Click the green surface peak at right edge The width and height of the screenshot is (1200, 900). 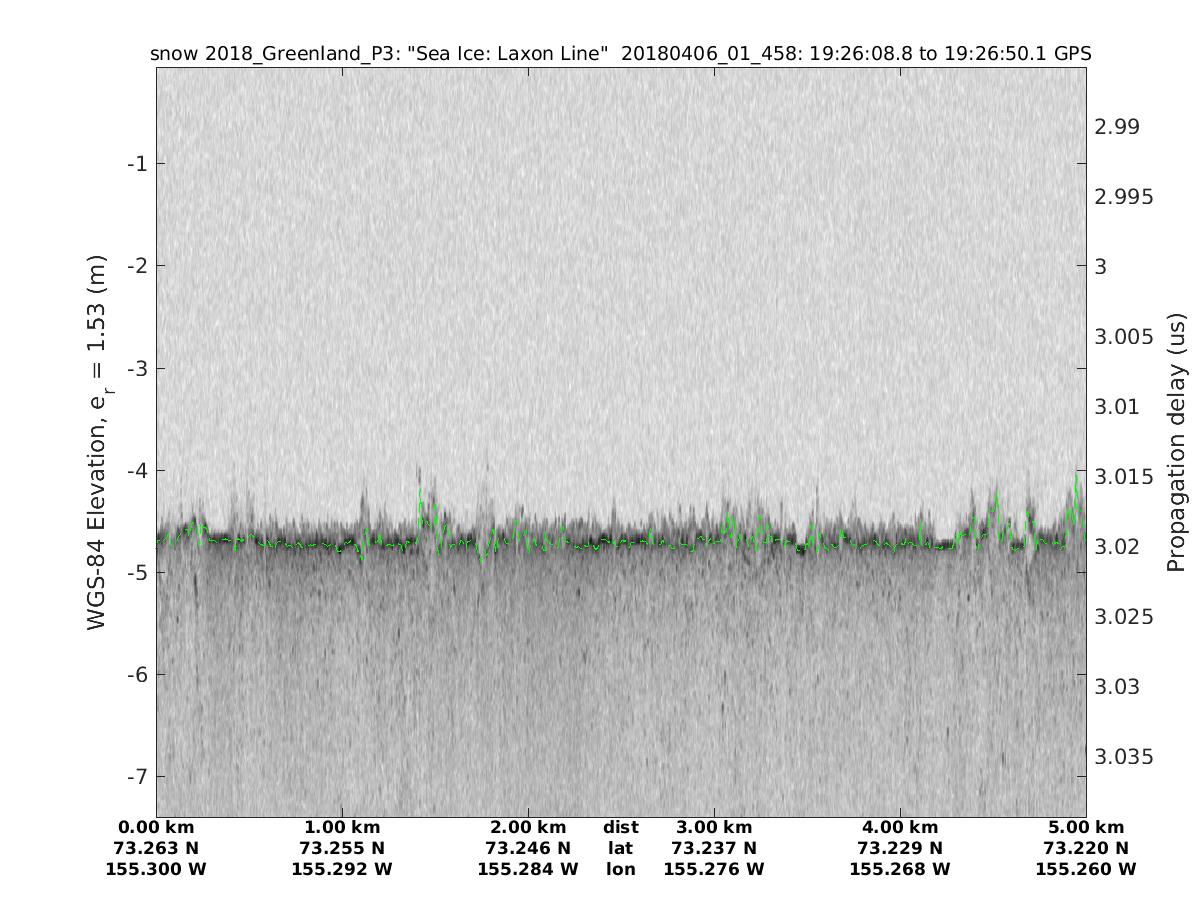coord(1077,478)
